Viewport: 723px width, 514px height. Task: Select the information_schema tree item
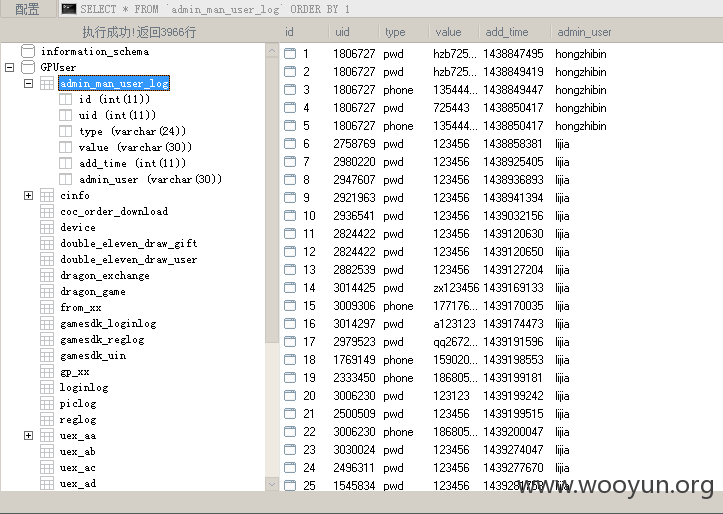(x=95, y=51)
